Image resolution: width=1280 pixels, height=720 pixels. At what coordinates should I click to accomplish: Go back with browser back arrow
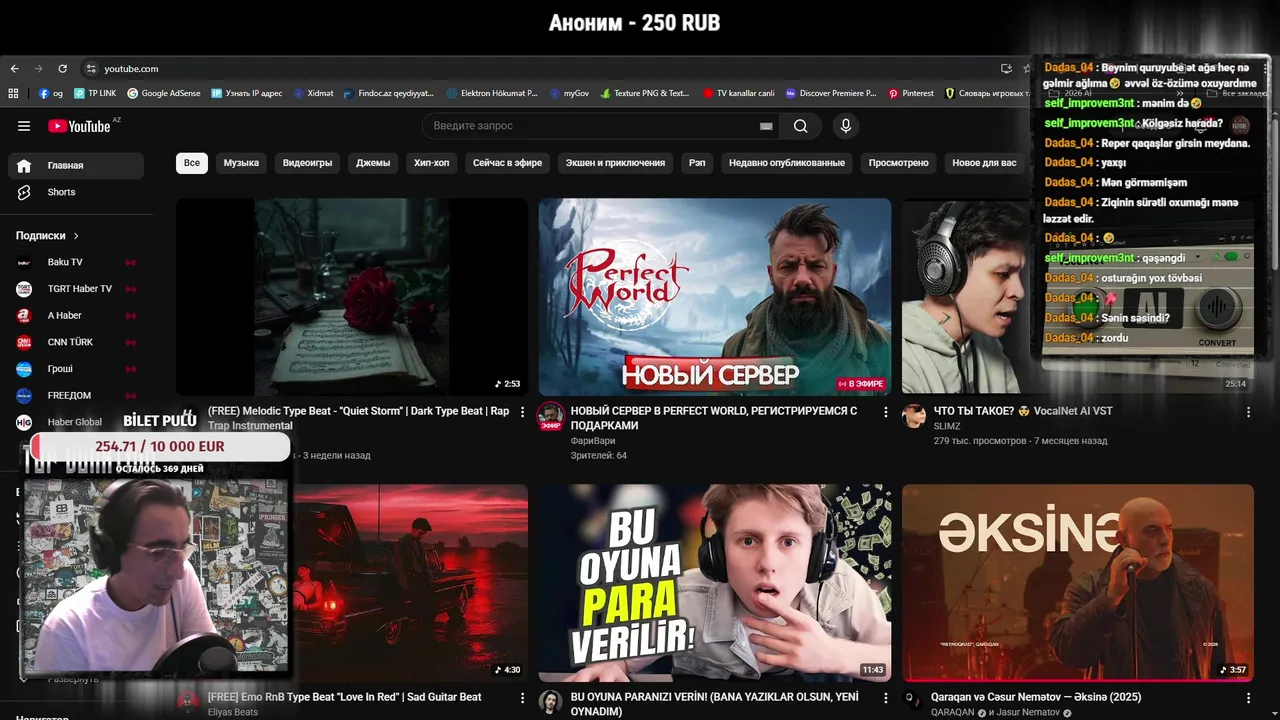(14, 69)
